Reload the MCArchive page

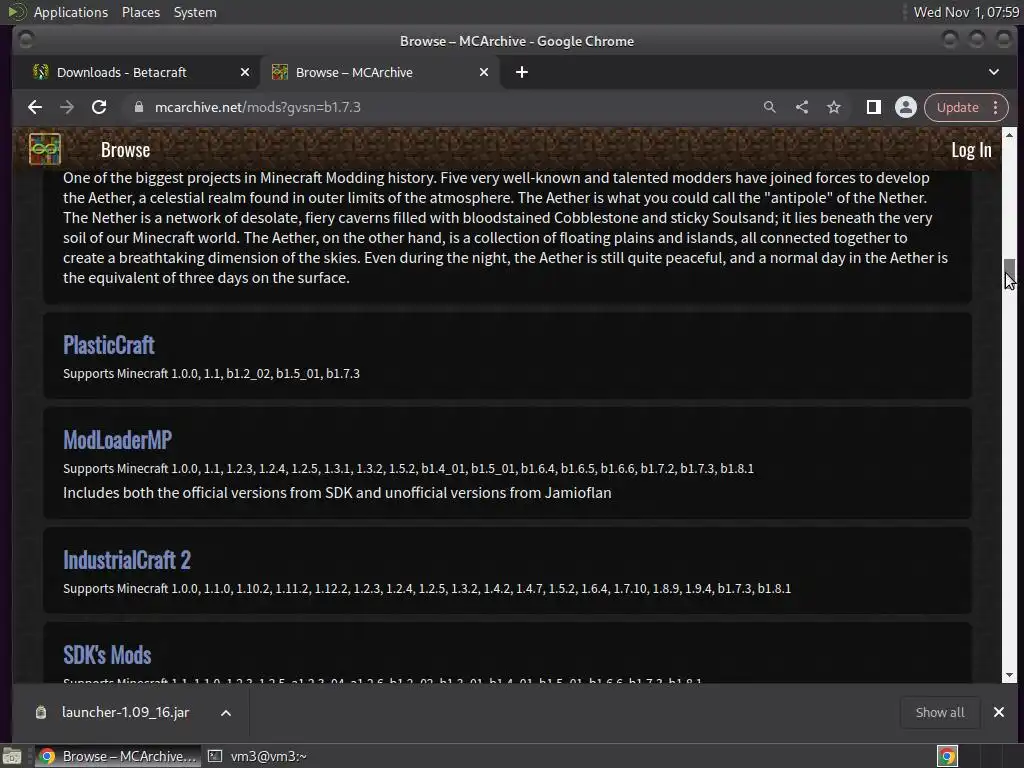click(x=99, y=107)
